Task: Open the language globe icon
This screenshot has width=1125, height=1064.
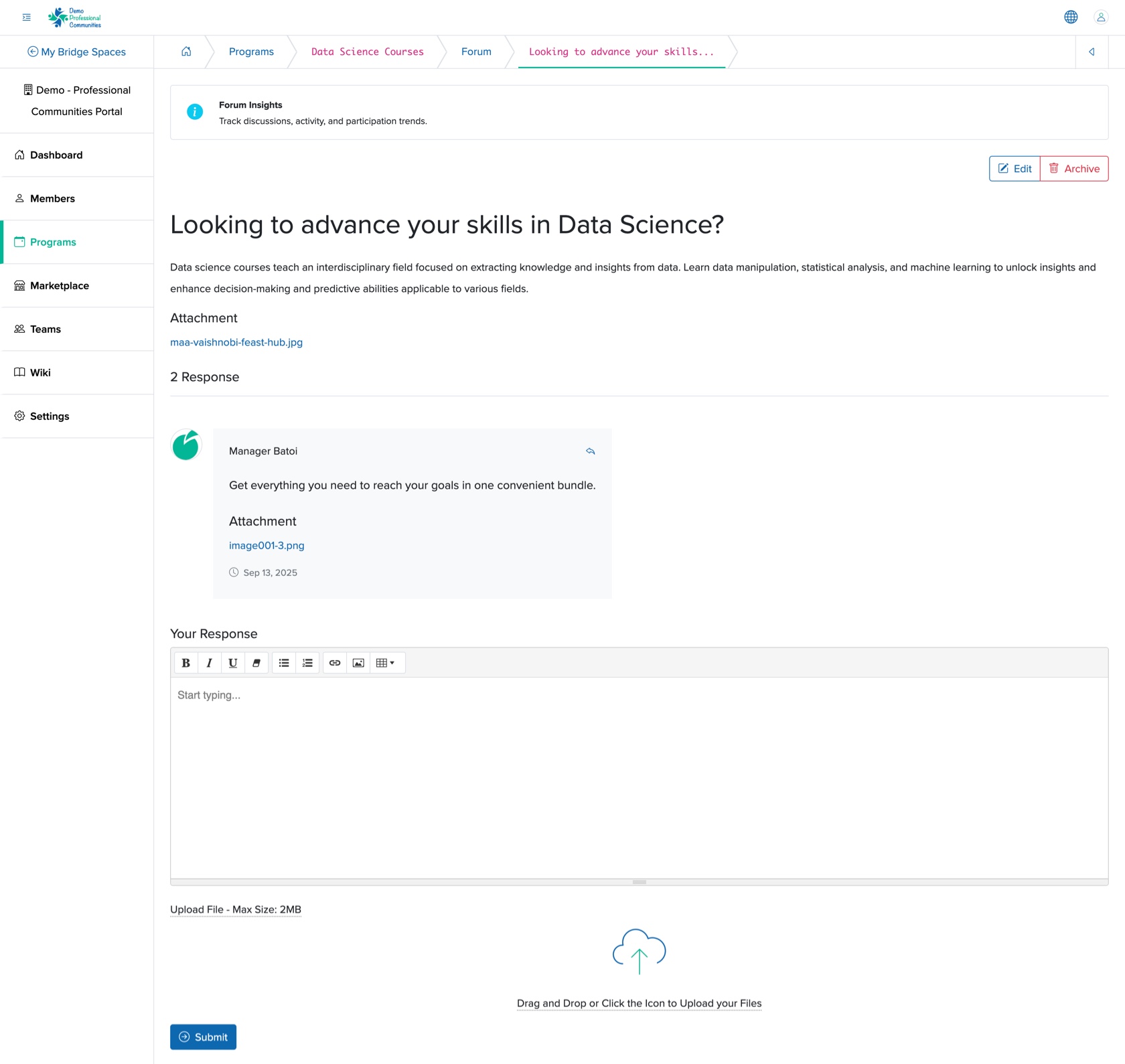Action: [x=1071, y=17]
